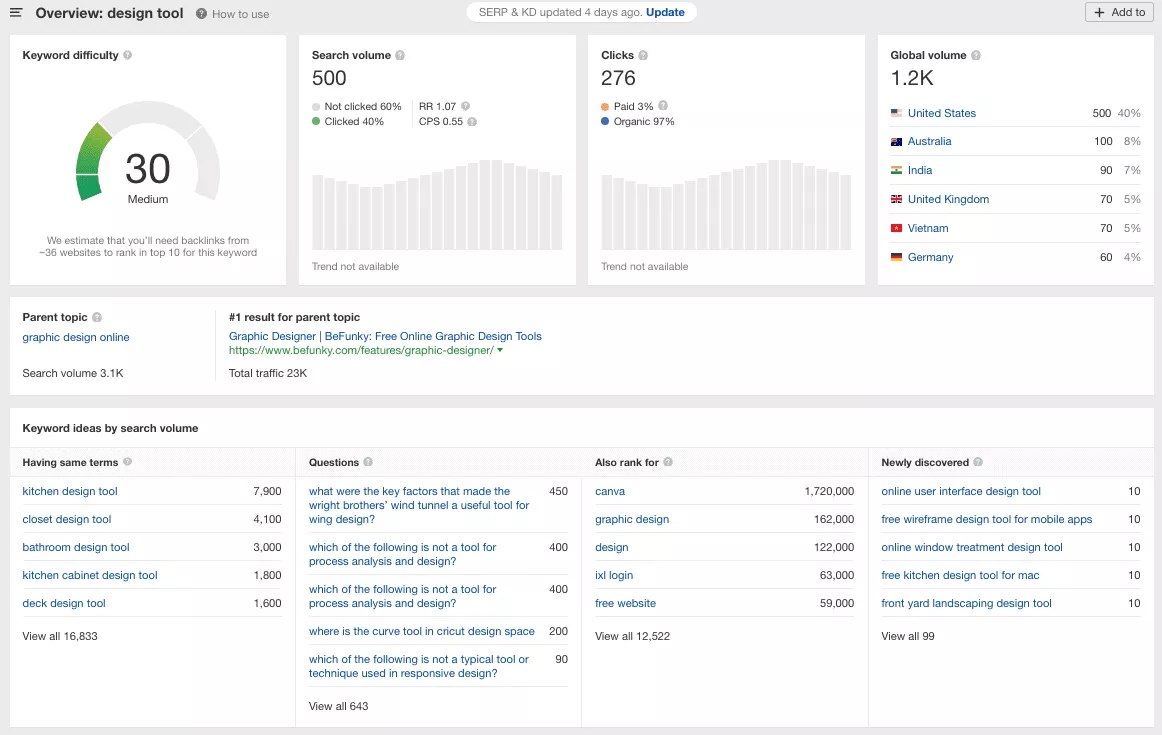Click help icon next to Newly discovered
The width and height of the screenshot is (1162, 735).
(x=978, y=463)
